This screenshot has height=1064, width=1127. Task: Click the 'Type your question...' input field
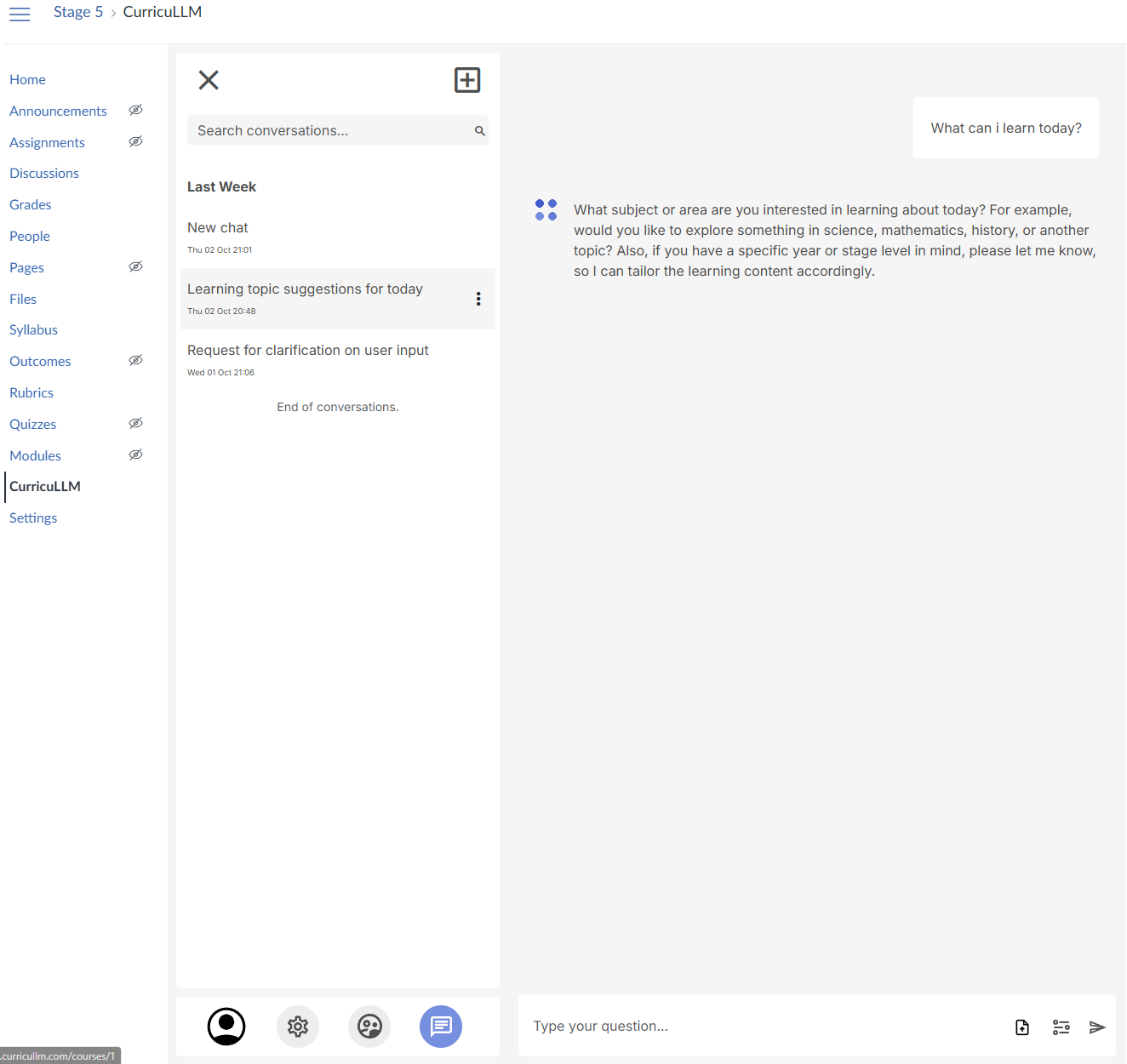point(681,1027)
